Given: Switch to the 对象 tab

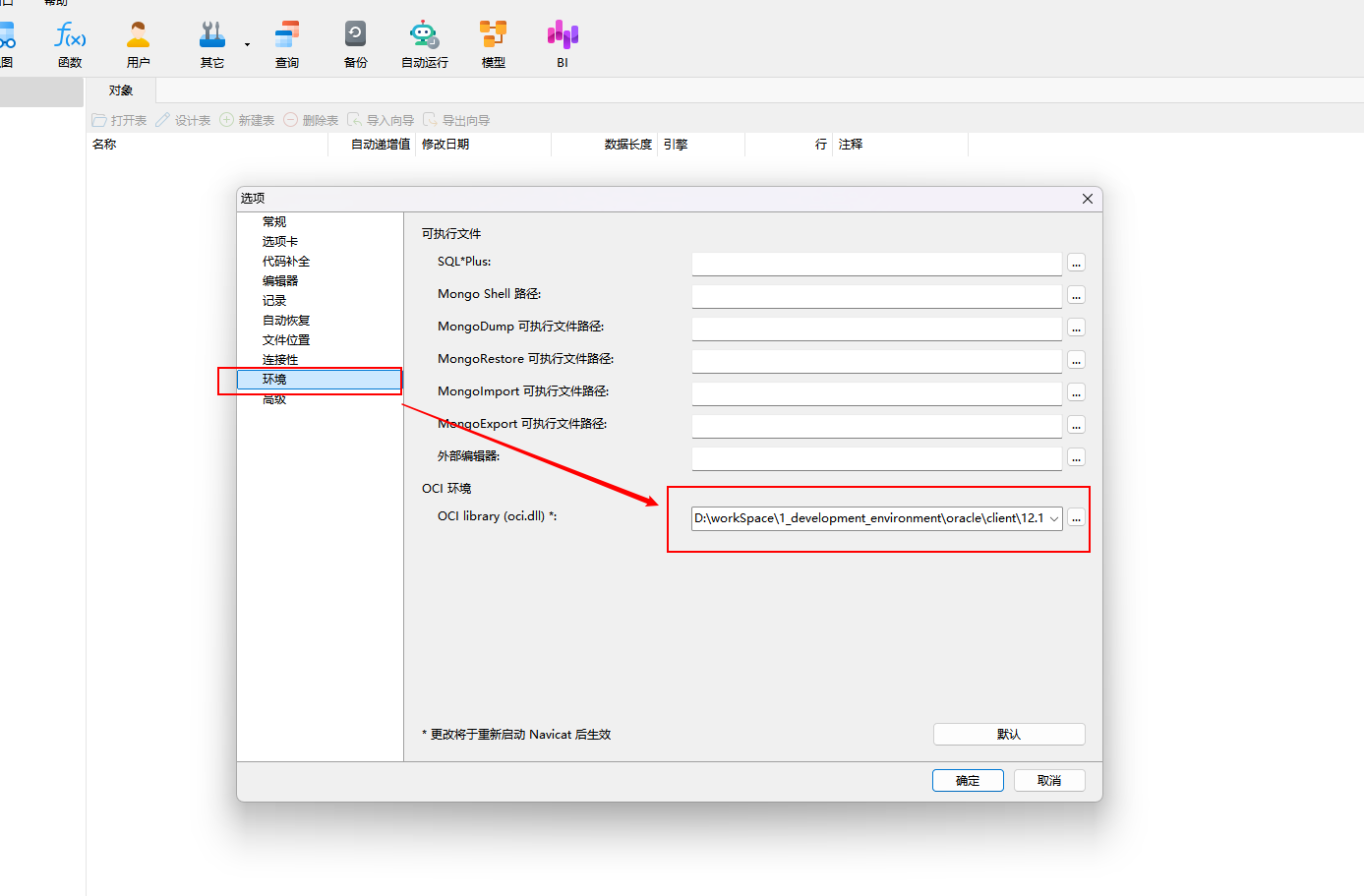Looking at the screenshot, I should click(121, 90).
